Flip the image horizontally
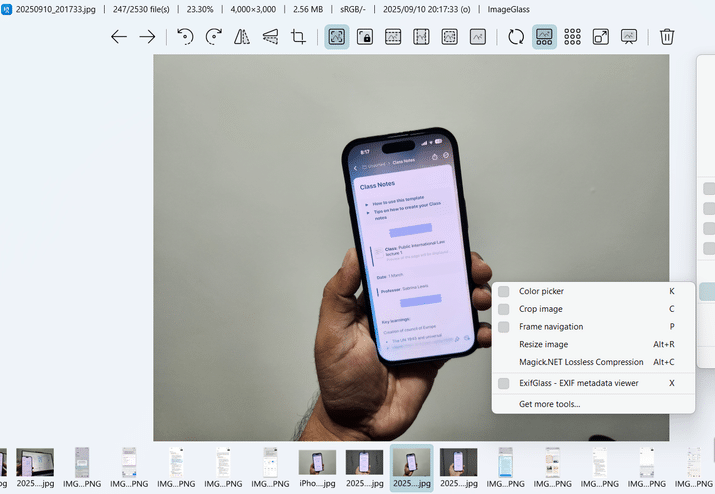Image resolution: width=715 pixels, height=494 pixels. click(242, 37)
